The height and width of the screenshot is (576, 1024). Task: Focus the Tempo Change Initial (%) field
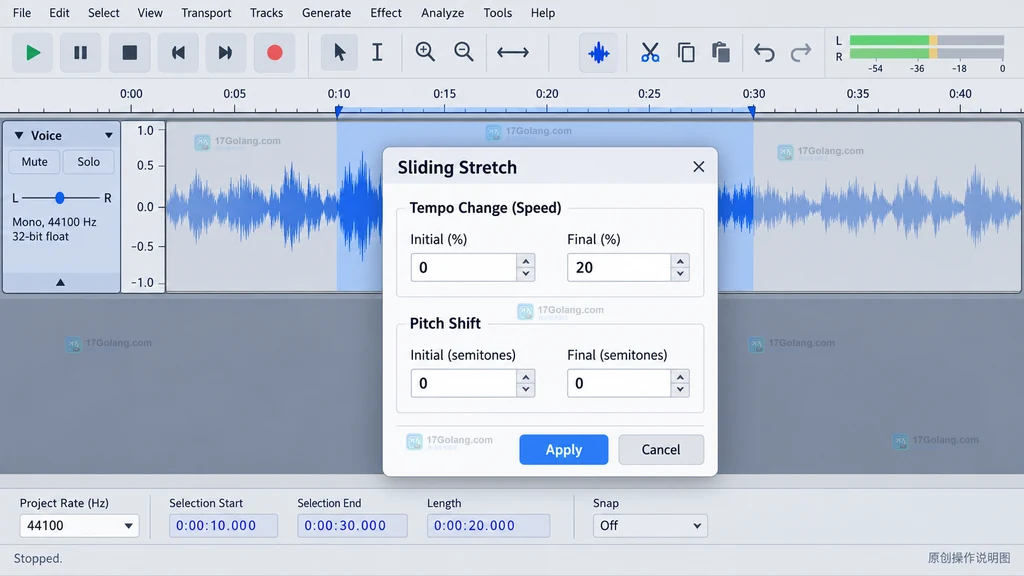[x=464, y=268]
